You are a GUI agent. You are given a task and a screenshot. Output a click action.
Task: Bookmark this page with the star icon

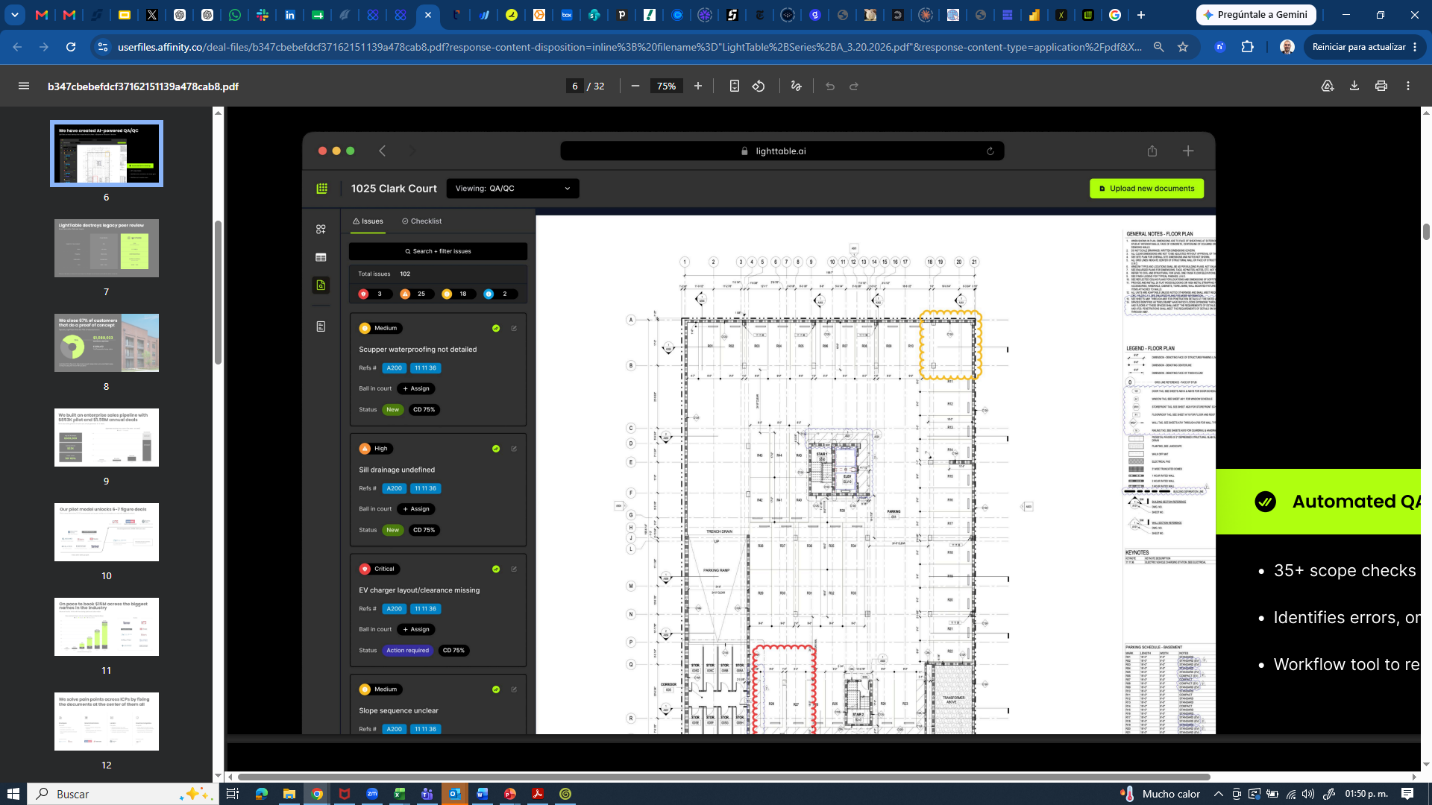[x=1183, y=47]
